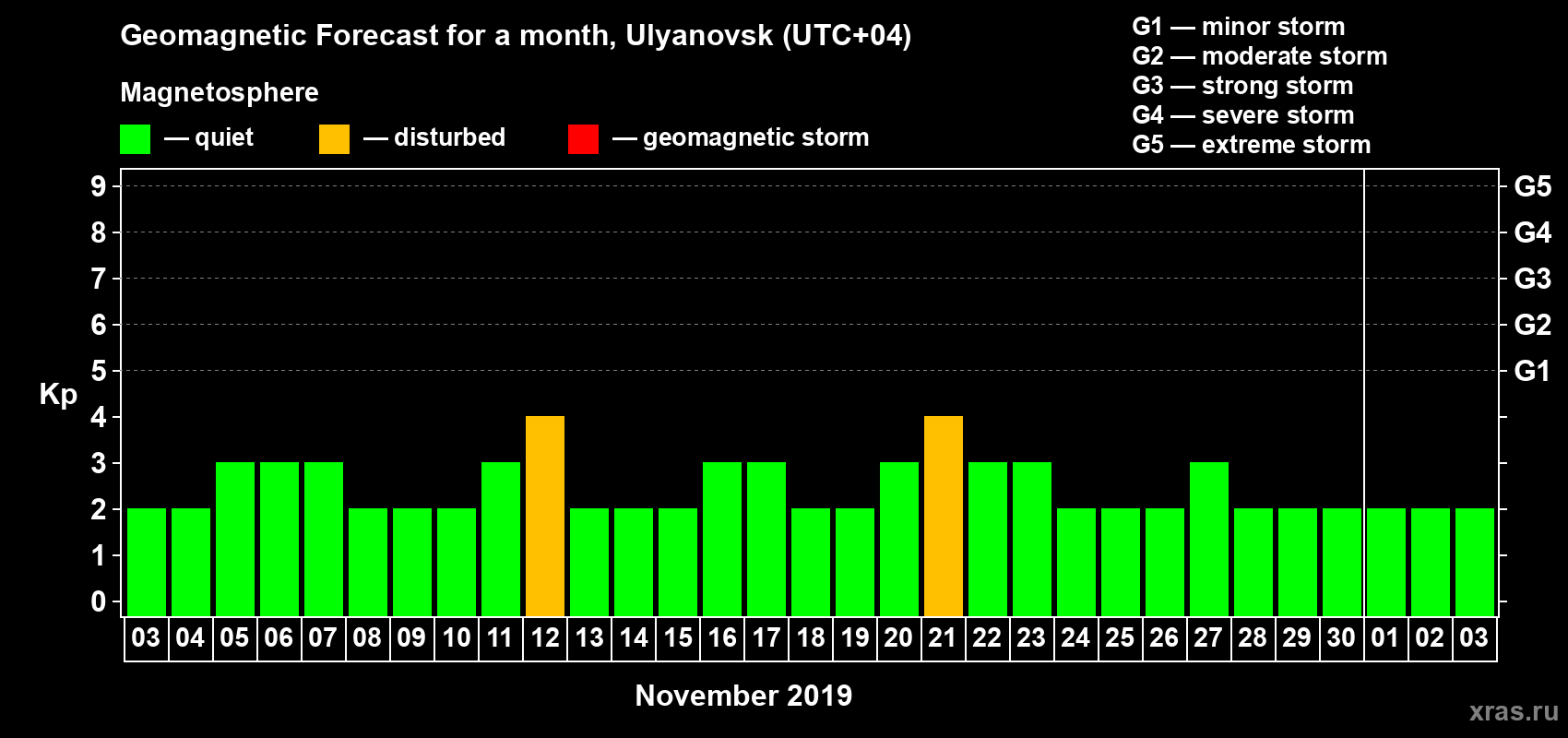The height and width of the screenshot is (738, 1568).
Task: Click the date label 21 on axis
Action: pyautogui.click(x=943, y=637)
